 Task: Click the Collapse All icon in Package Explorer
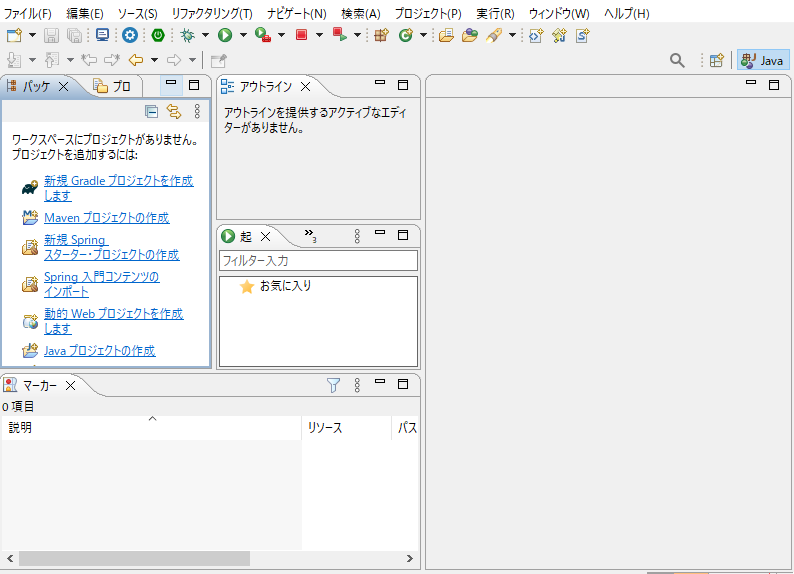click(x=151, y=112)
